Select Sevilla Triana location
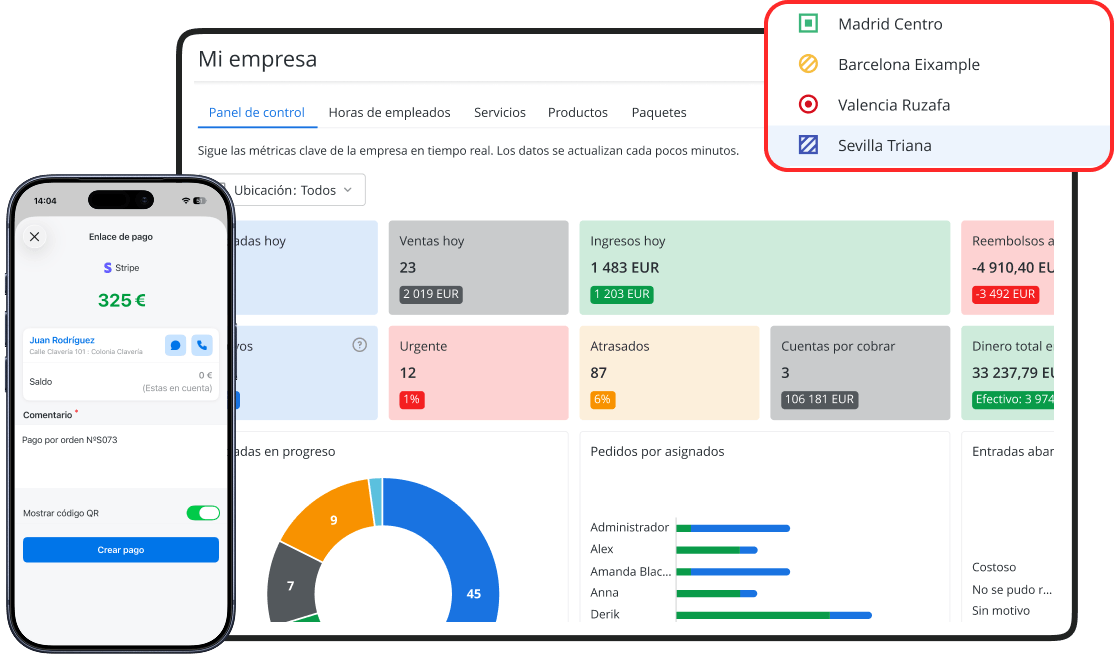1114x658 pixels. [x=939, y=146]
